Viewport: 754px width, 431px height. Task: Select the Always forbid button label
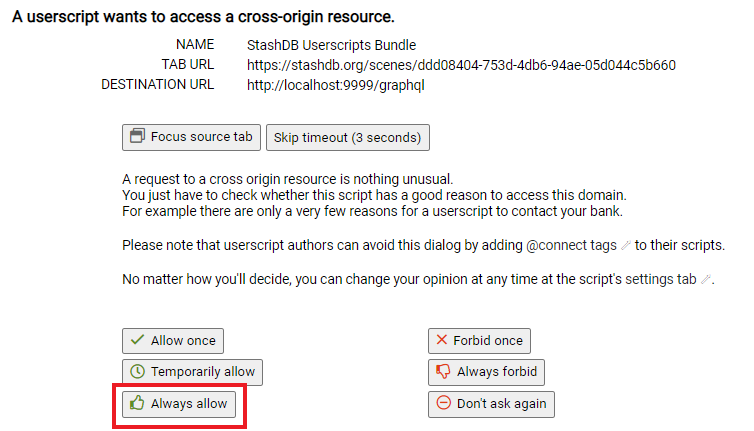497,372
